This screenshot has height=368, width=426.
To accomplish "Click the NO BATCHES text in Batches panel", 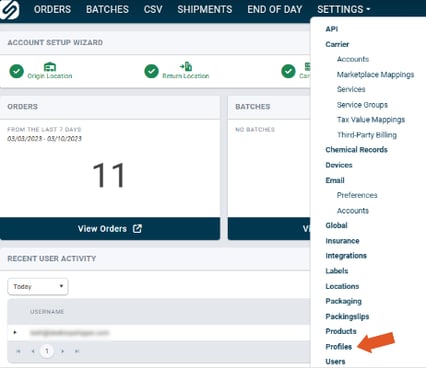I will pos(255,130).
